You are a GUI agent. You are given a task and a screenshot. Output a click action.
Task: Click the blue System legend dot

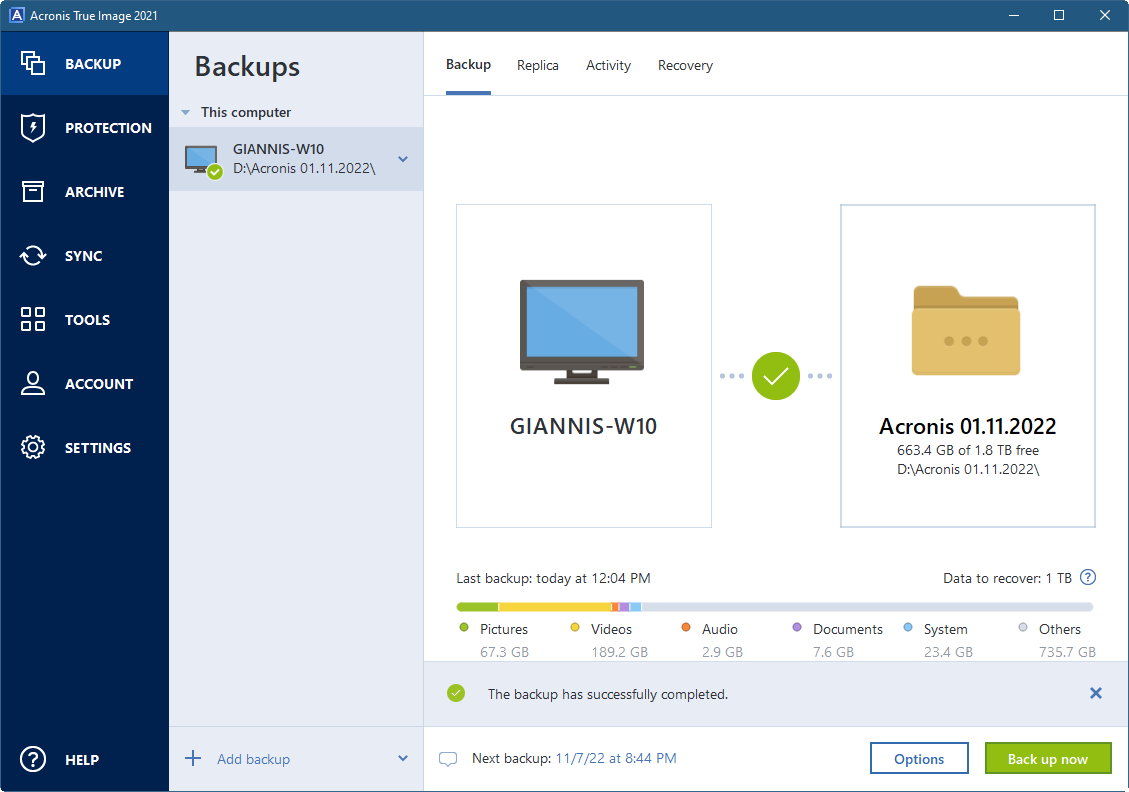pyautogui.click(x=908, y=628)
